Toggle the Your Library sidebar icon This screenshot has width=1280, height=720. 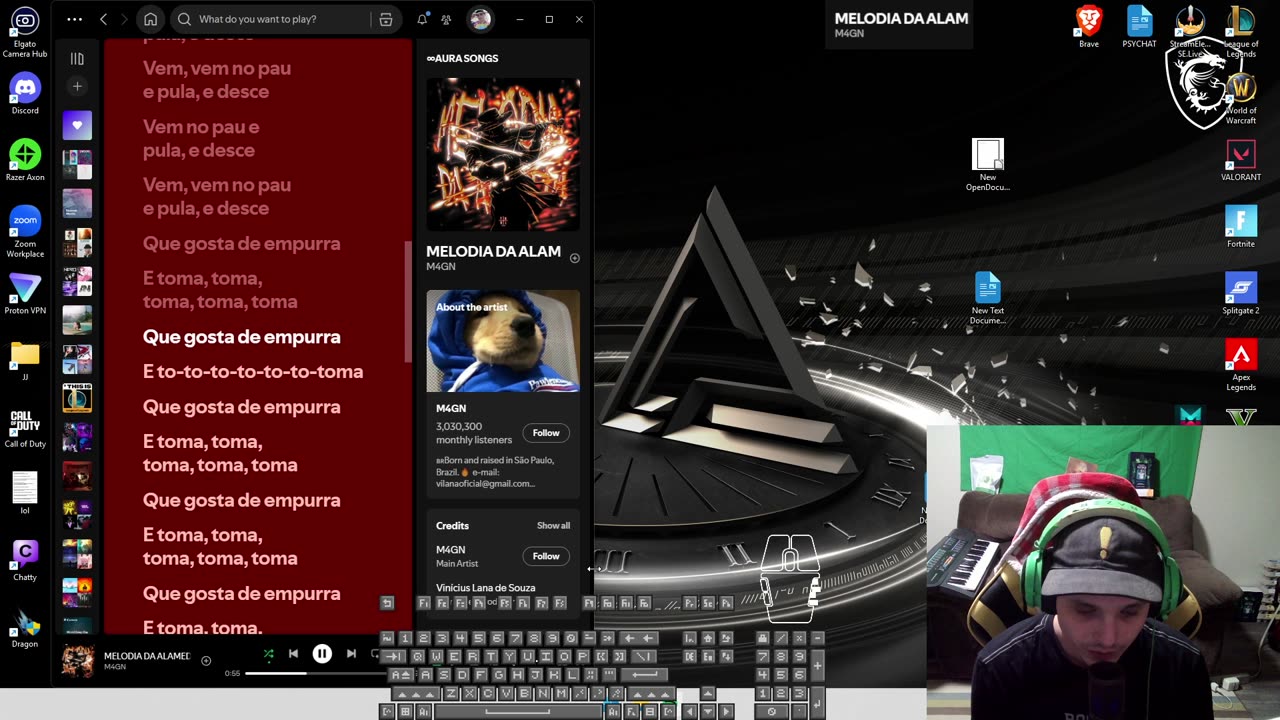(77, 59)
